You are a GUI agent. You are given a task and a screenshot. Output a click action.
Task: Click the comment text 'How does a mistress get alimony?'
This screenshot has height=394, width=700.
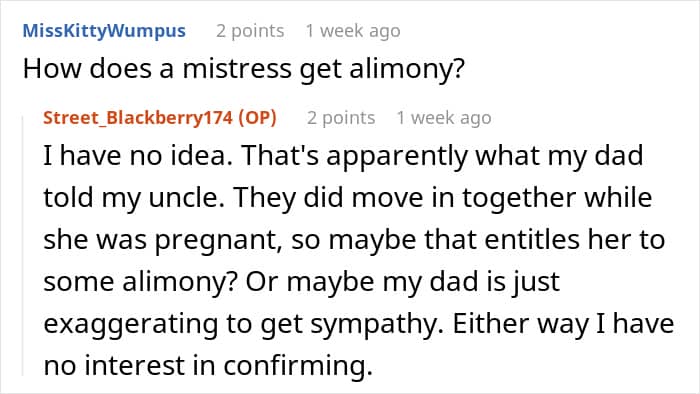pyautogui.click(x=244, y=69)
